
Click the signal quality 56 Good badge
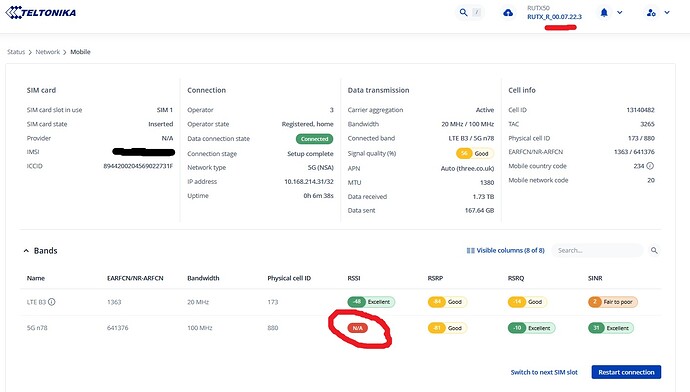475,154
